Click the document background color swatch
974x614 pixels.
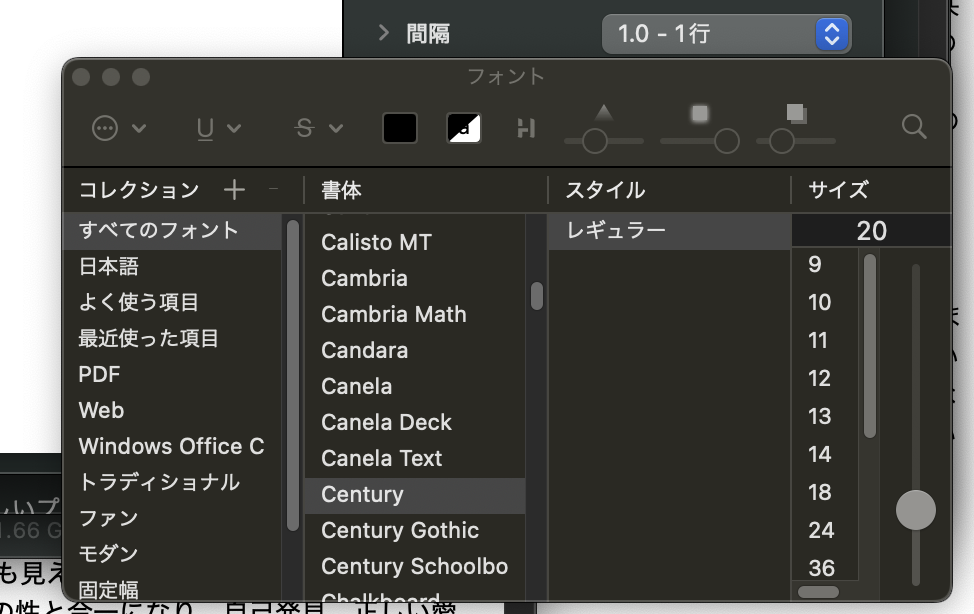pos(464,128)
